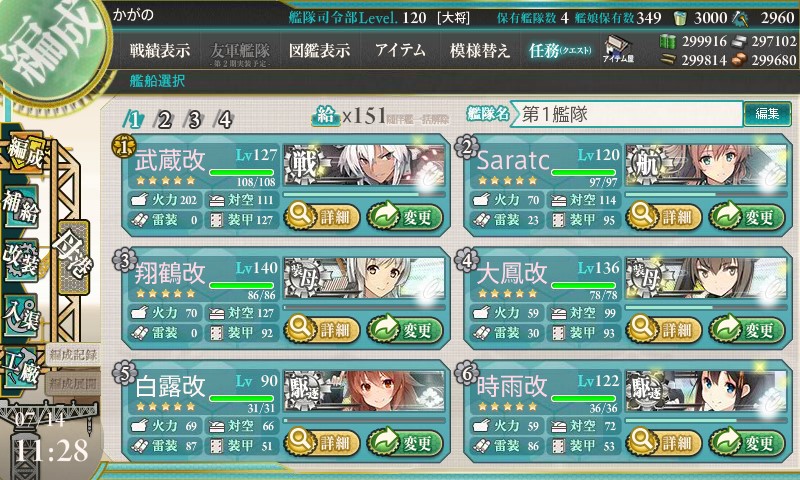
Task: Switch to fleet tab 3
Action: click(x=194, y=120)
